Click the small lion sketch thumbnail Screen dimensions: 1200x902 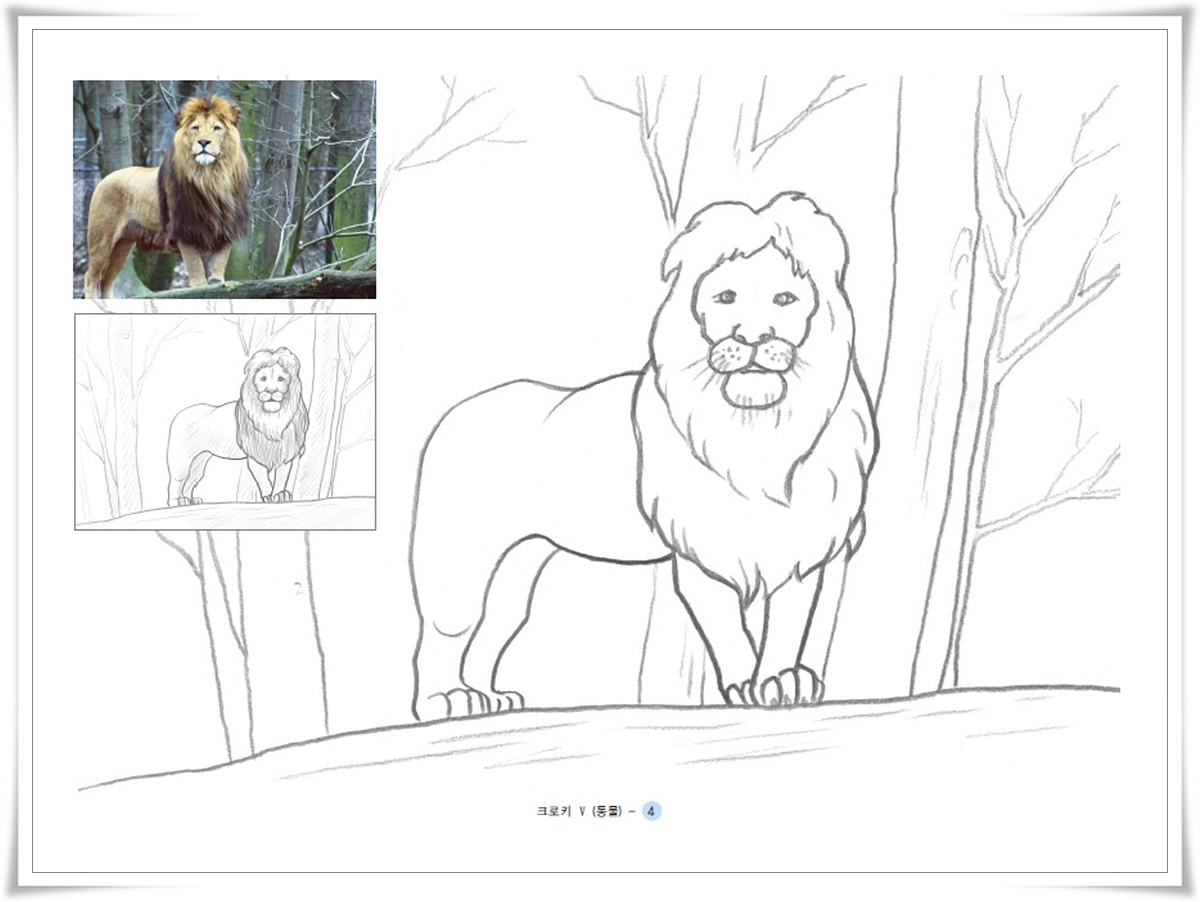point(225,422)
